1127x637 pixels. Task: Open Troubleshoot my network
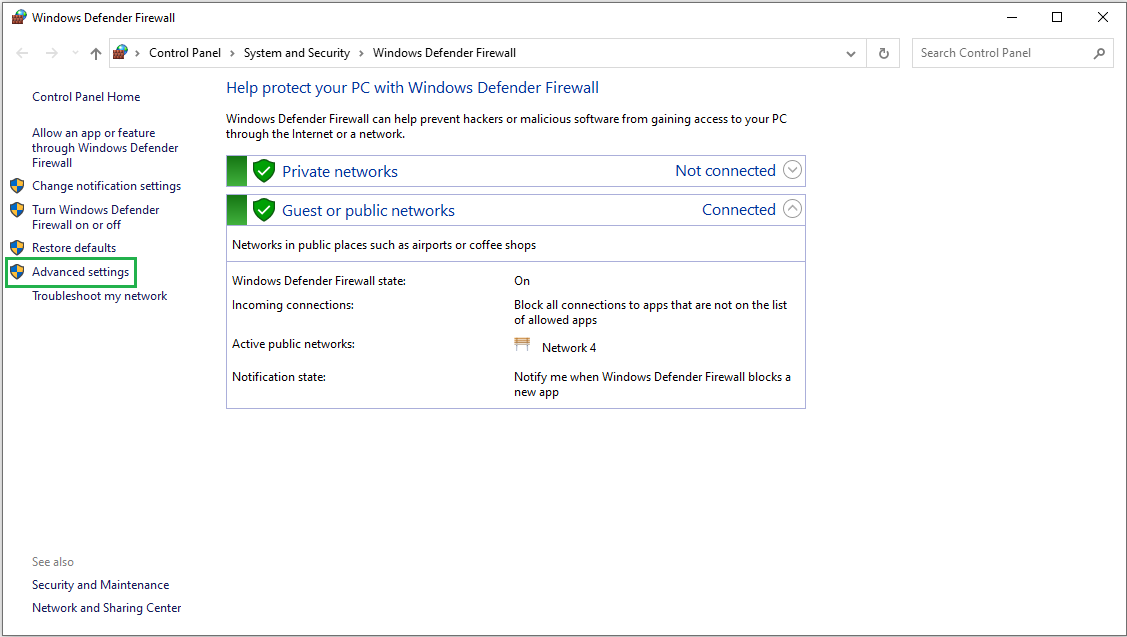coord(99,296)
